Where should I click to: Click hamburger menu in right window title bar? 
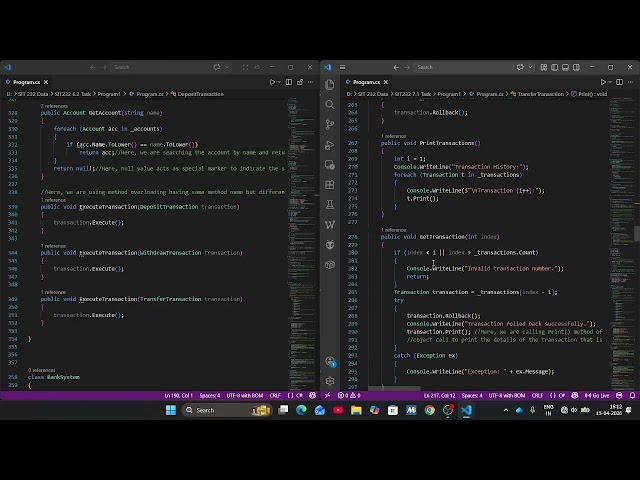pyautogui.click(x=342, y=67)
